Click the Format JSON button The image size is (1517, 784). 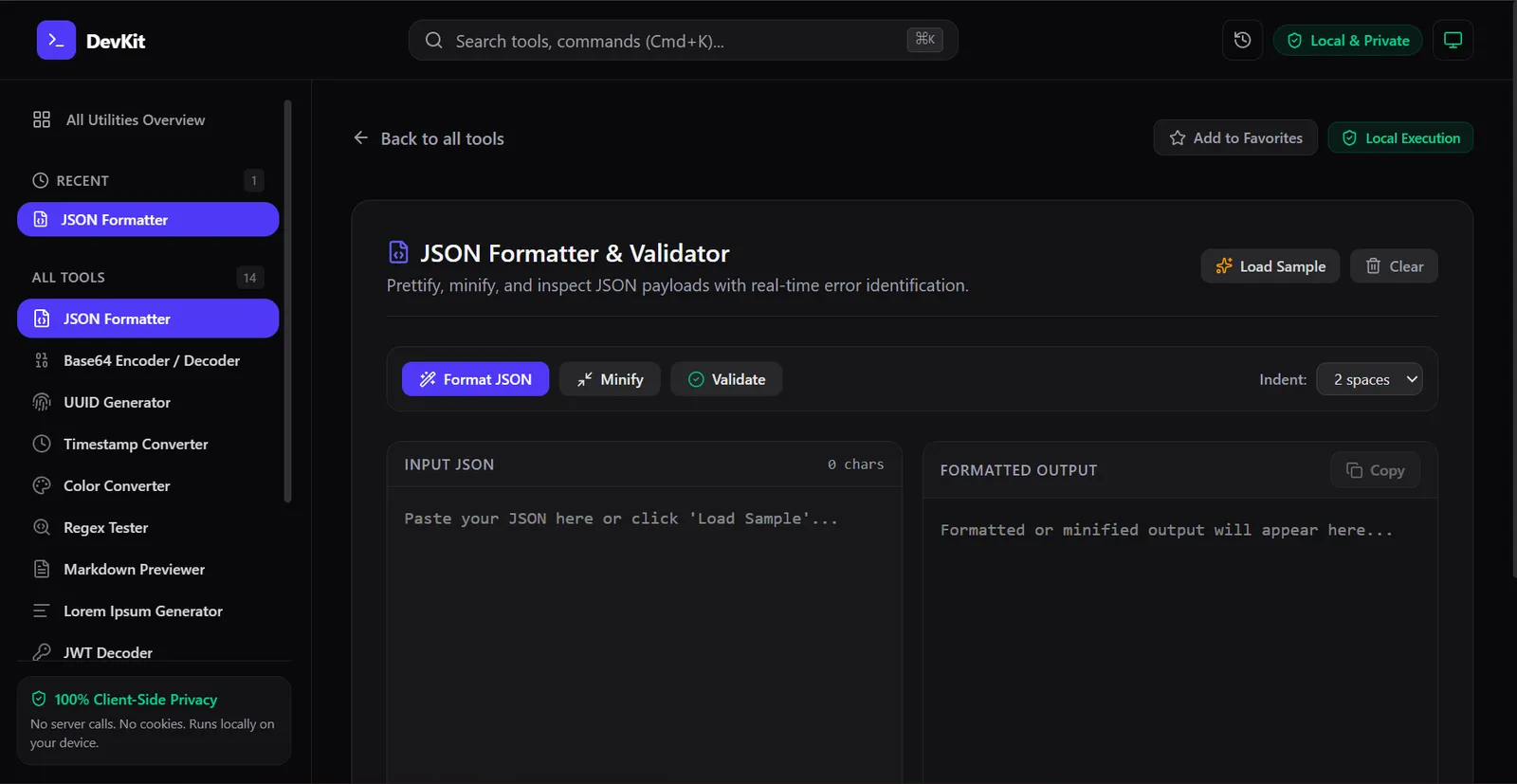[475, 379]
